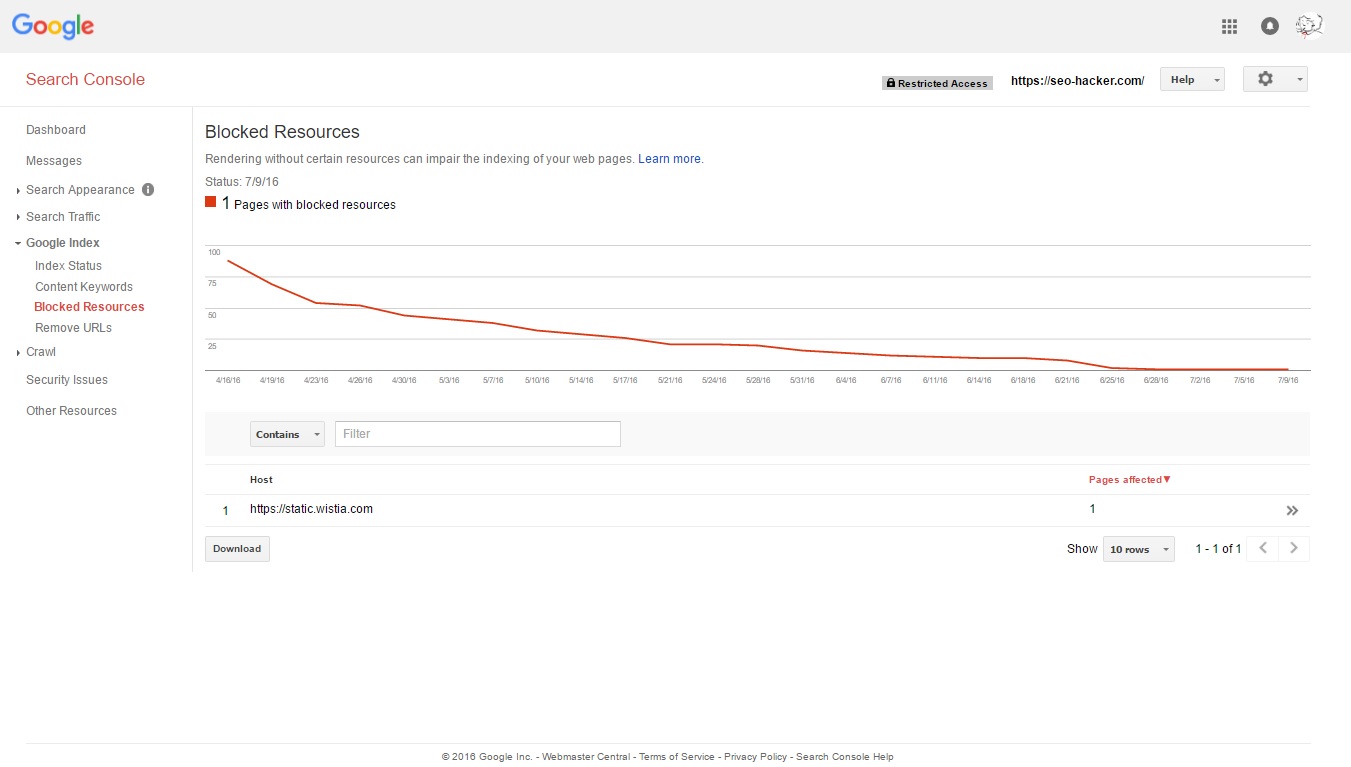Image resolution: width=1351 pixels, height=767 pixels.
Task: Toggle the red Pages with blocked resources legend
Action: [x=211, y=203]
